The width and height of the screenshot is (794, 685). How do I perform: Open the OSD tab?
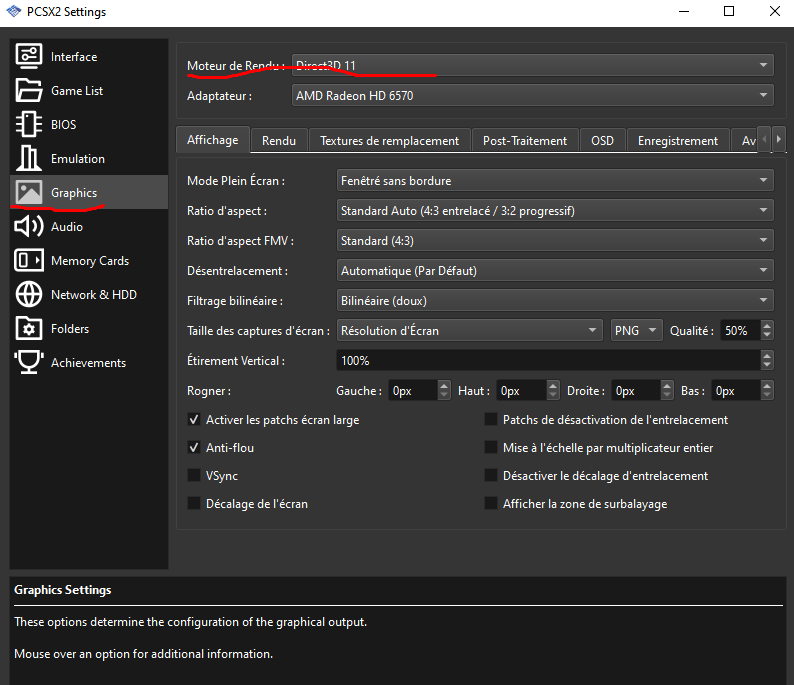pyautogui.click(x=602, y=141)
